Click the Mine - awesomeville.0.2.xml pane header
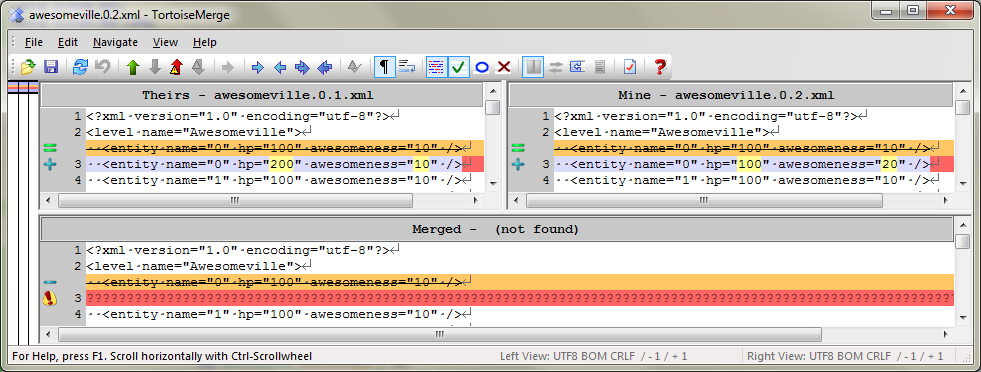981x372 pixels. click(730, 96)
